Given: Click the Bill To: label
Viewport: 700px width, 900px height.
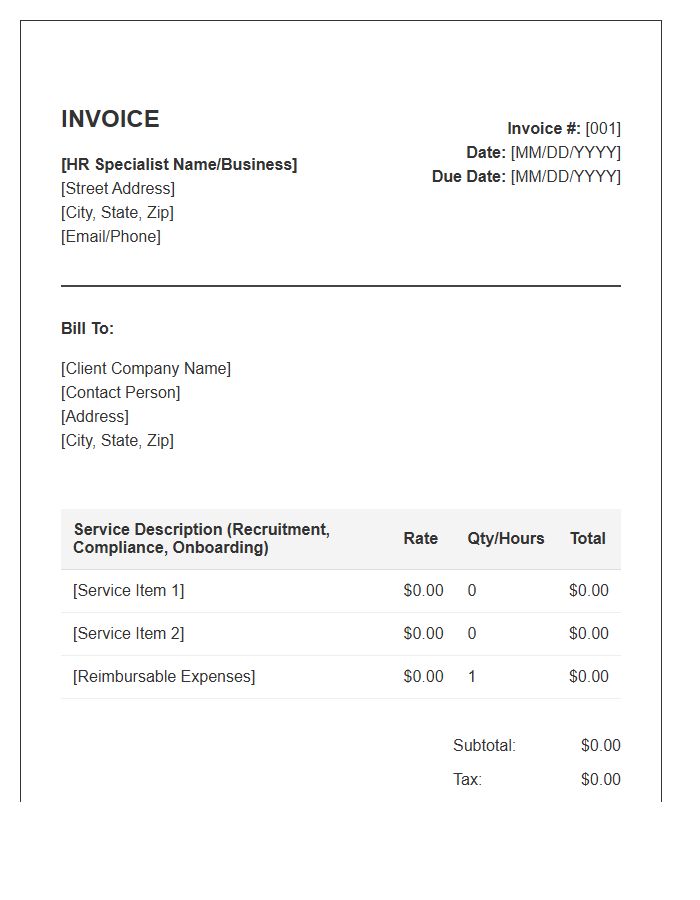Looking at the screenshot, I should (x=88, y=329).
